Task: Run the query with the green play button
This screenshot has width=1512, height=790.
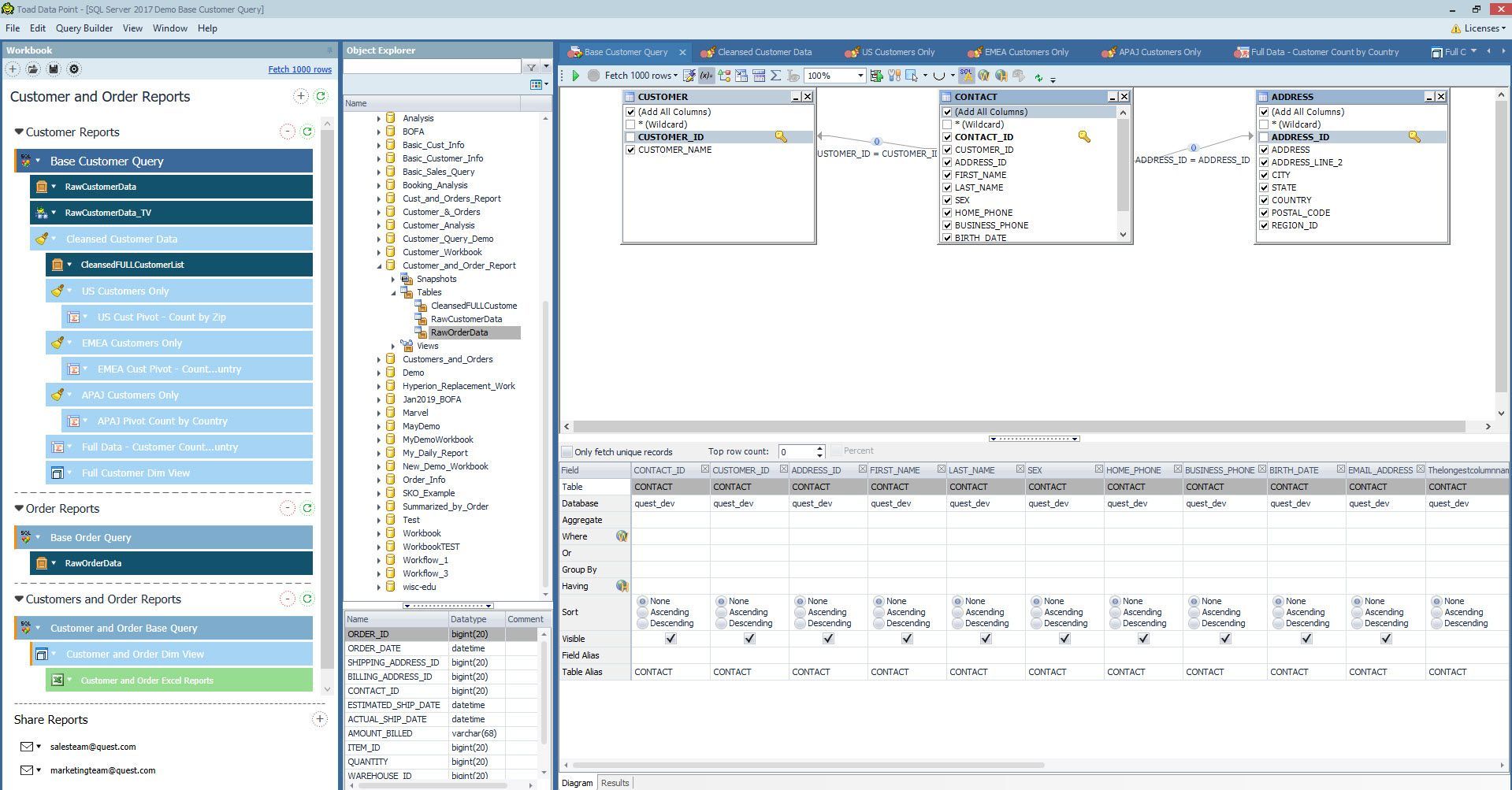Action: click(x=575, y=76)
